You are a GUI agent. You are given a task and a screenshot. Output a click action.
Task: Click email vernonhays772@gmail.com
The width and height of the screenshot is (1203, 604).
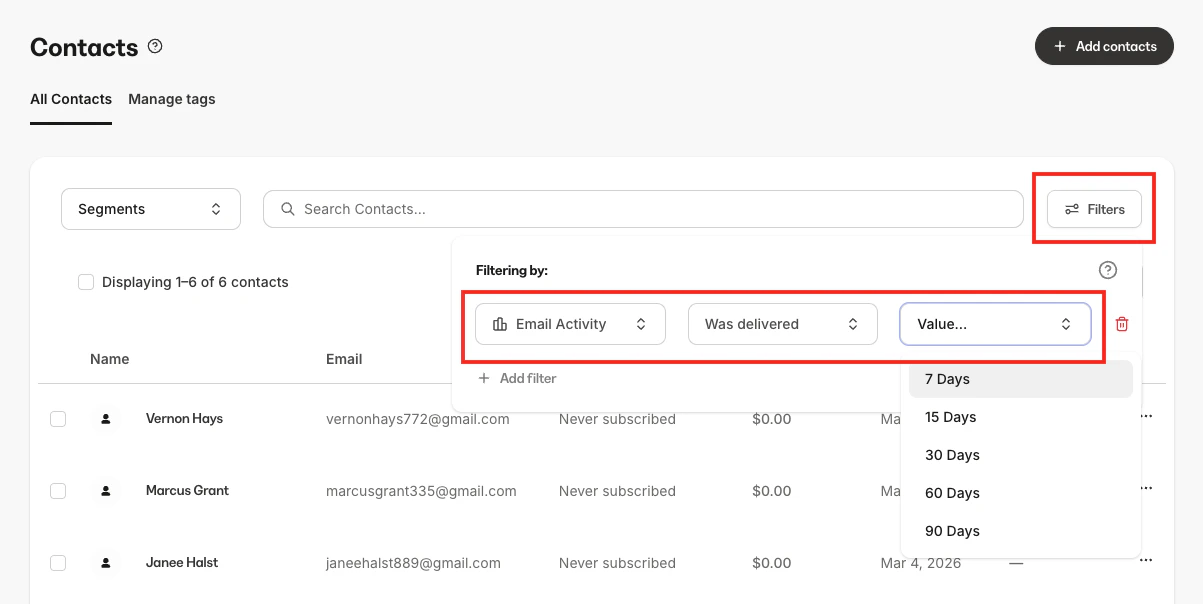click(418, 419)
